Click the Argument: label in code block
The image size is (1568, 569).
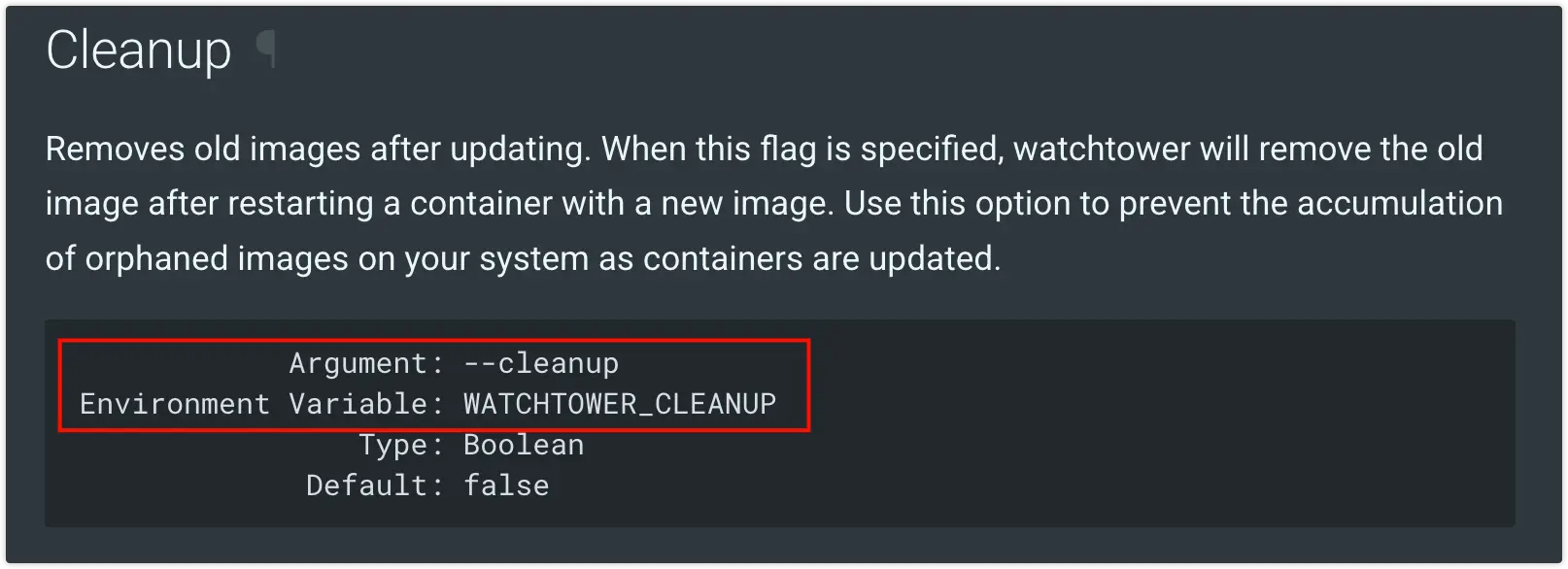367,363
